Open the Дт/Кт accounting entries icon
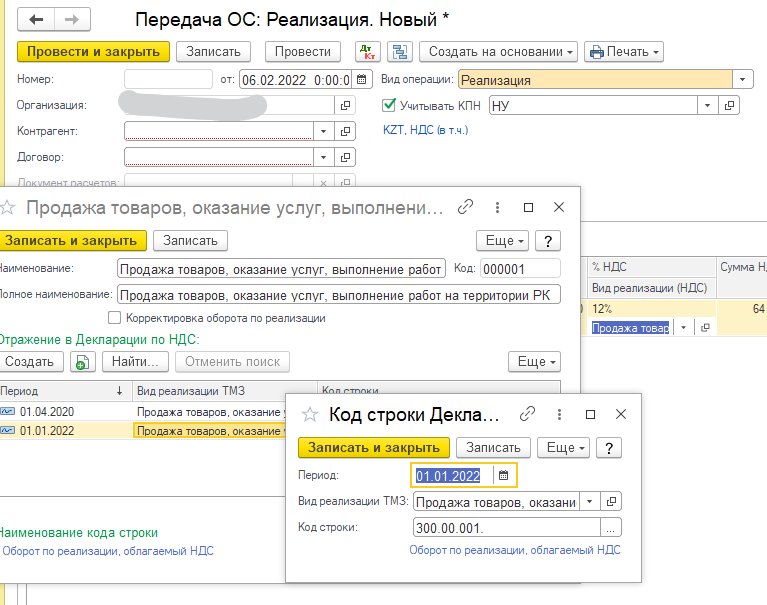767x605 pixels. point(367,52)
